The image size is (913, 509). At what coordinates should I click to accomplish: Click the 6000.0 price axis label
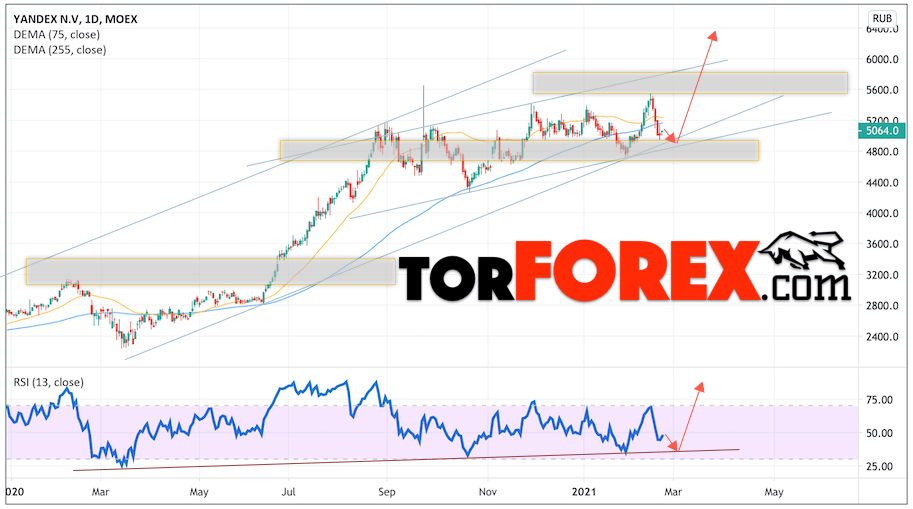coord(882,59)
